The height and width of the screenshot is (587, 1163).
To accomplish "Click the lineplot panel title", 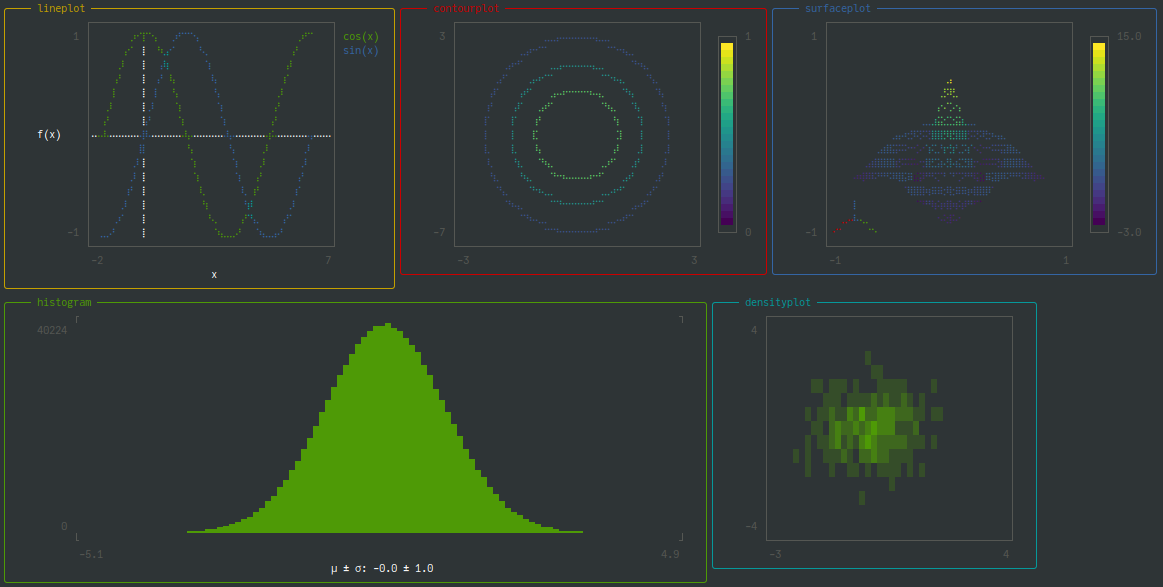I will pos(61,8).
